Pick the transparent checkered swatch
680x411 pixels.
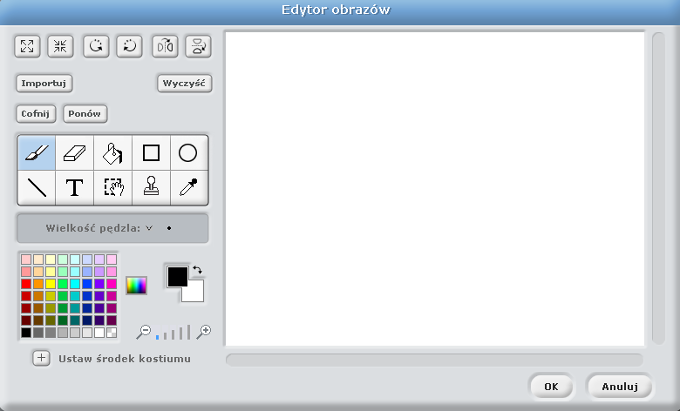(111, 333)
